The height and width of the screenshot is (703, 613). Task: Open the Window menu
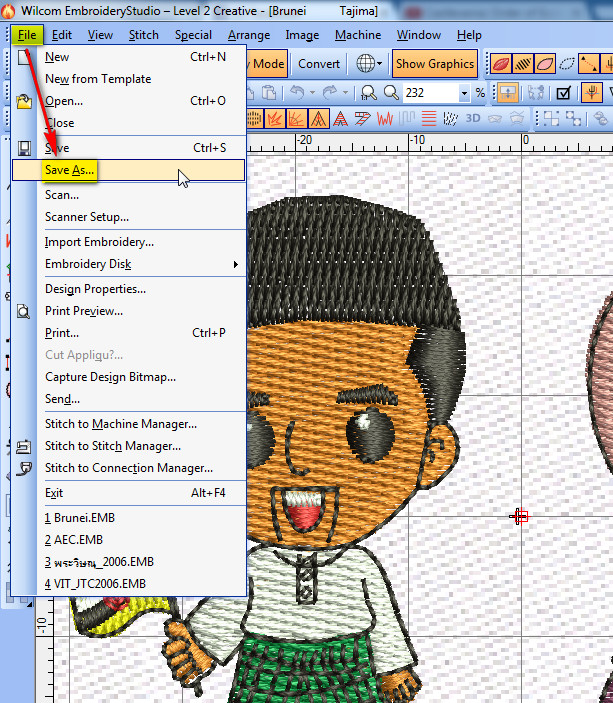coord(419,35)
